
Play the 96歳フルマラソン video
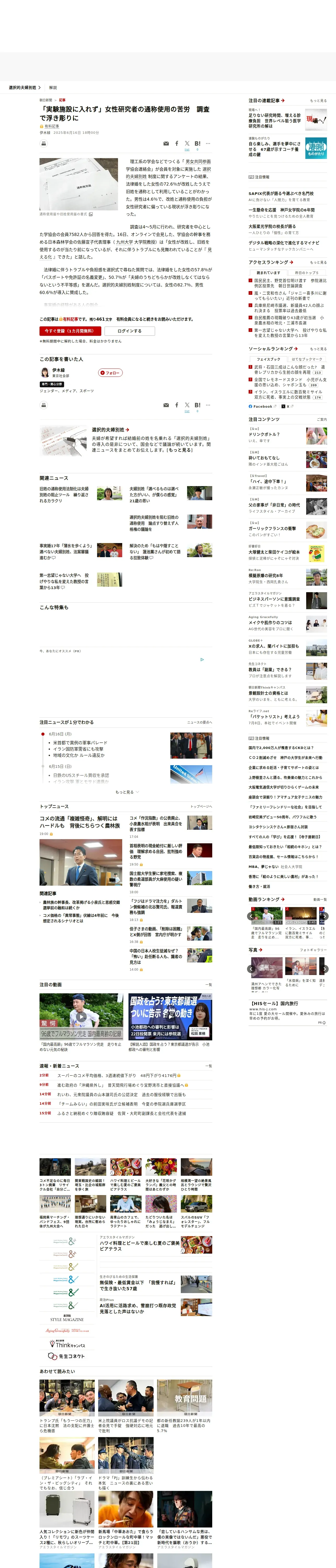[81, 1017]
